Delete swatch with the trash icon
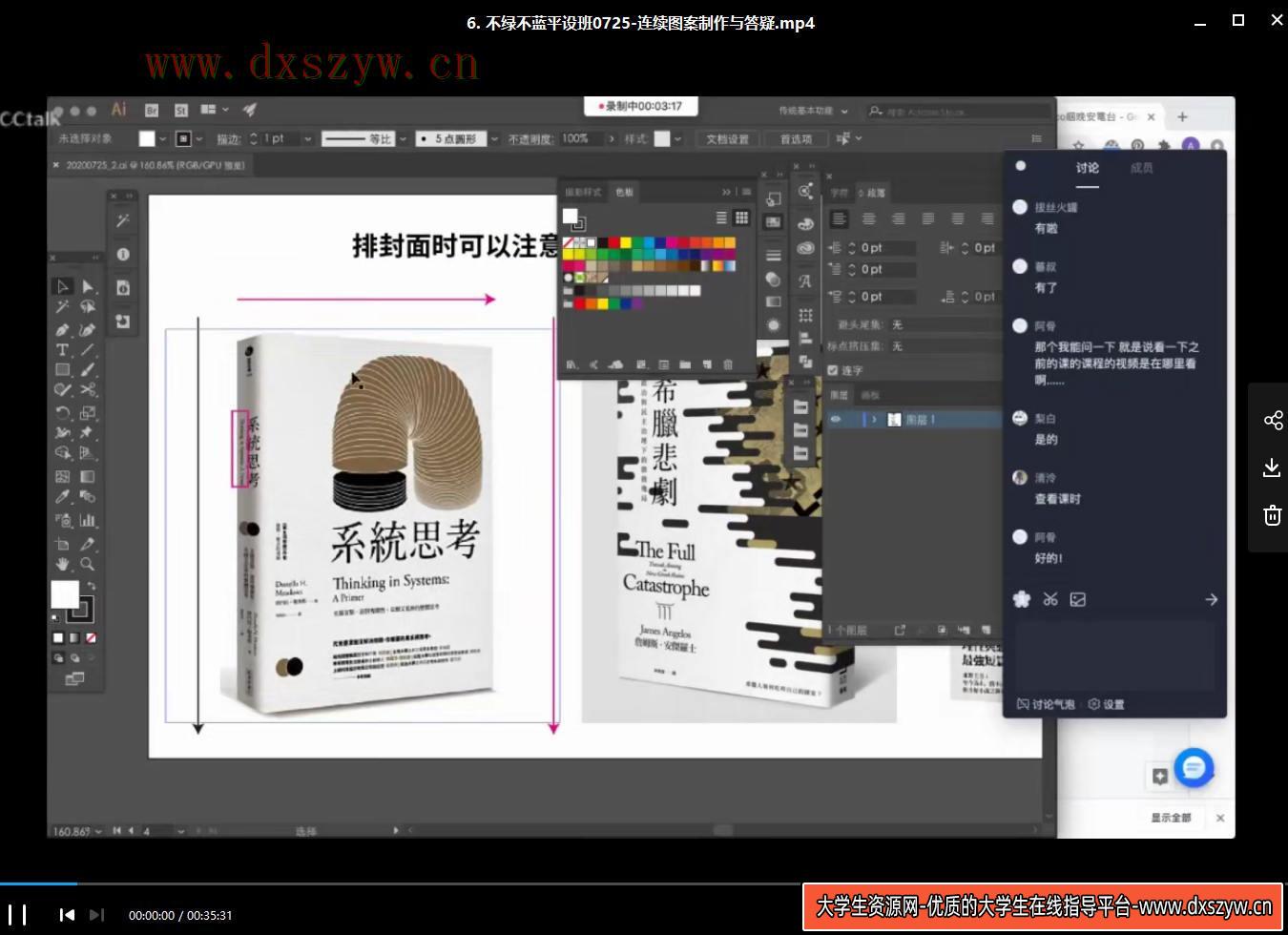This screenshot has height=935, width=1288. tap(728, 364)
